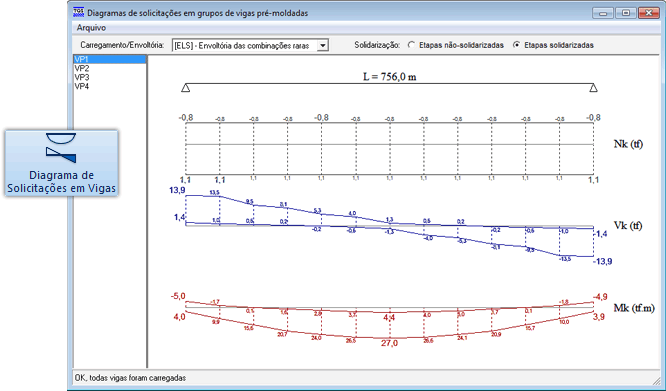Screen dimensions: 666x391
Task: Click the TQS application icon in title bar
Action: pyautogui.click(x=79, y=12)
